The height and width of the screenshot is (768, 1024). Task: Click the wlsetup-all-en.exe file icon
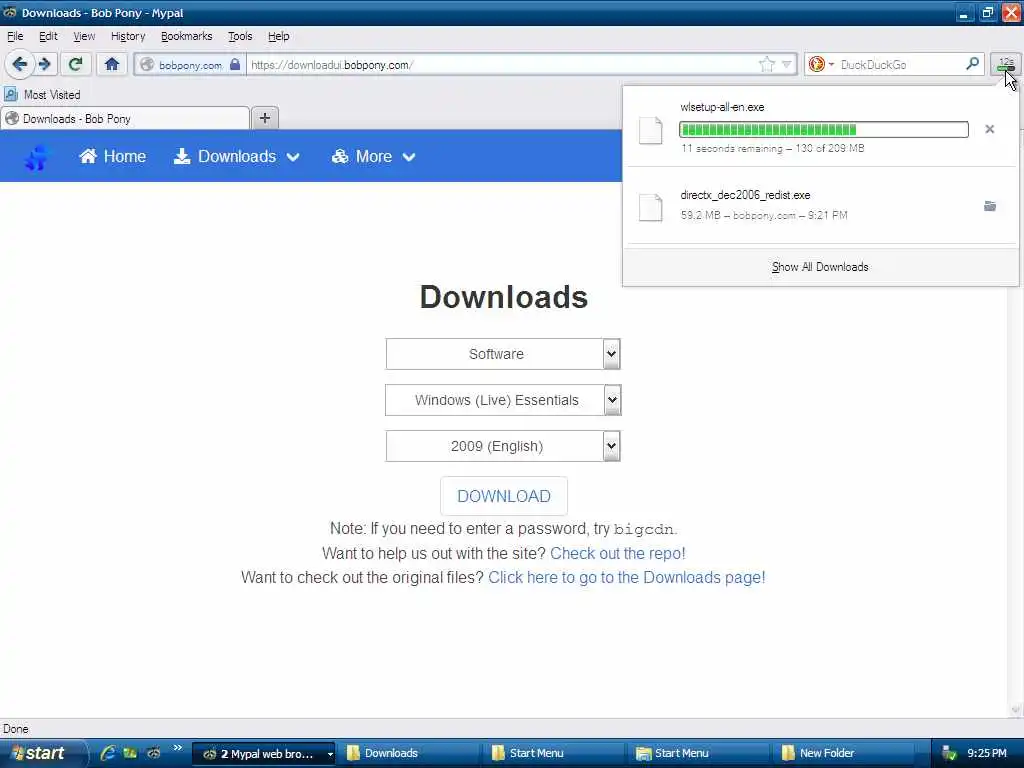point(650,130)
